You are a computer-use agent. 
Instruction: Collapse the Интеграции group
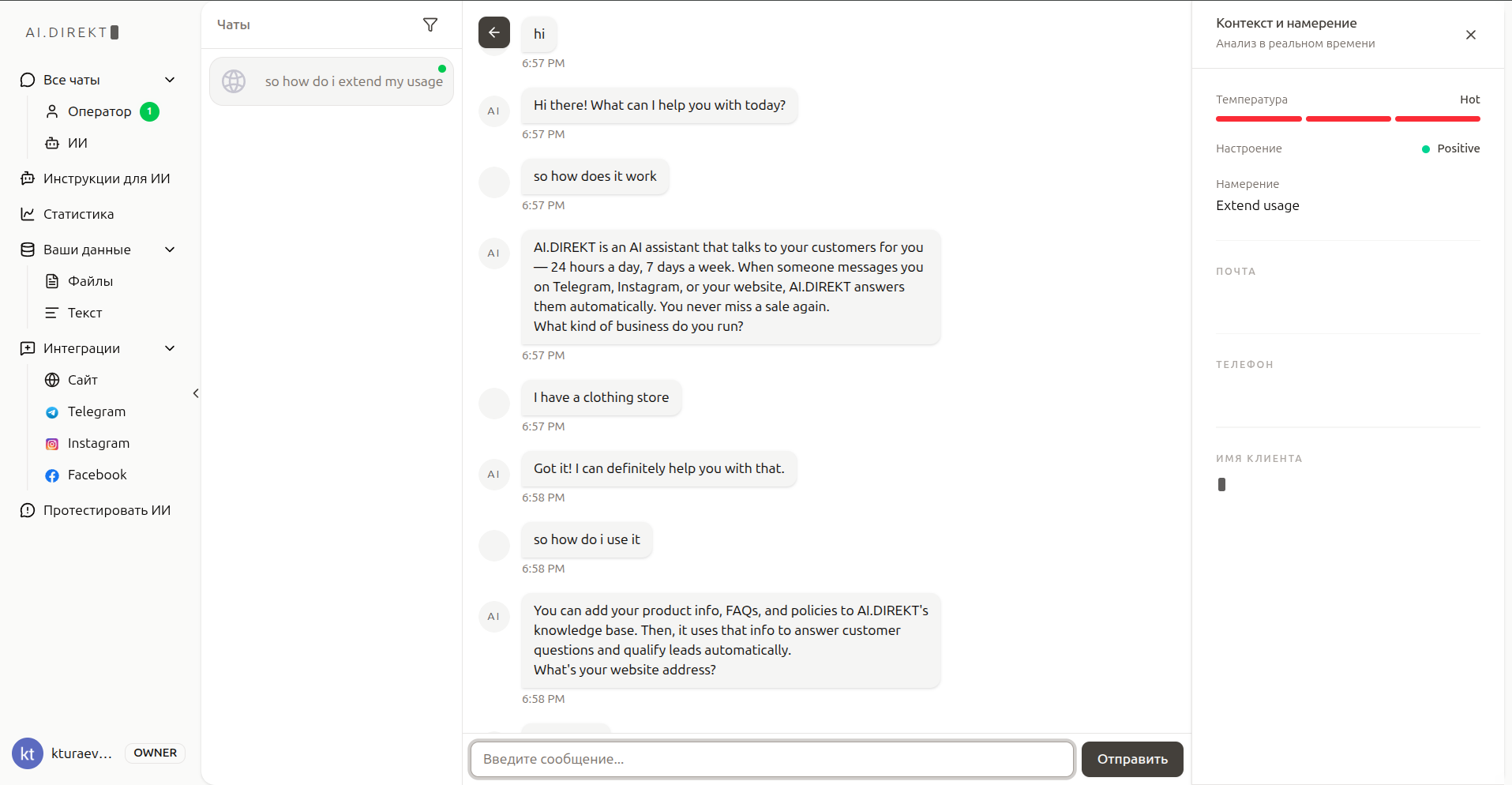(170, 348)
